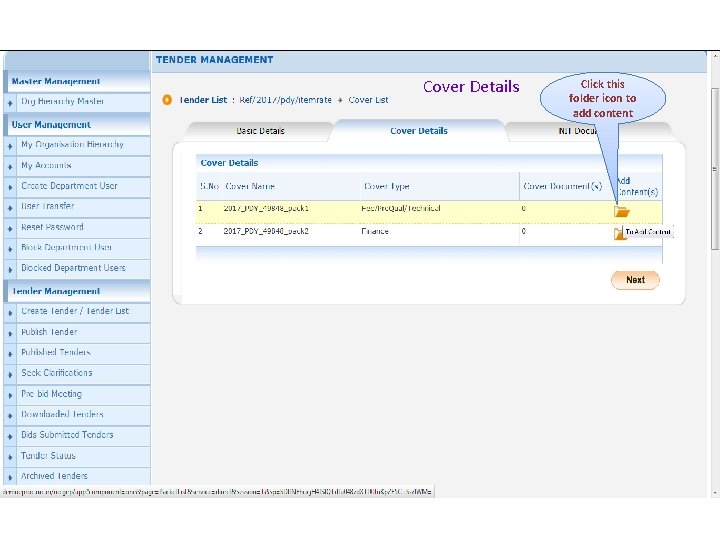The width and height of the screenshot is (720, 540).
Task: Click arrow icon beside Tender Status
Action: click(10, 457)
